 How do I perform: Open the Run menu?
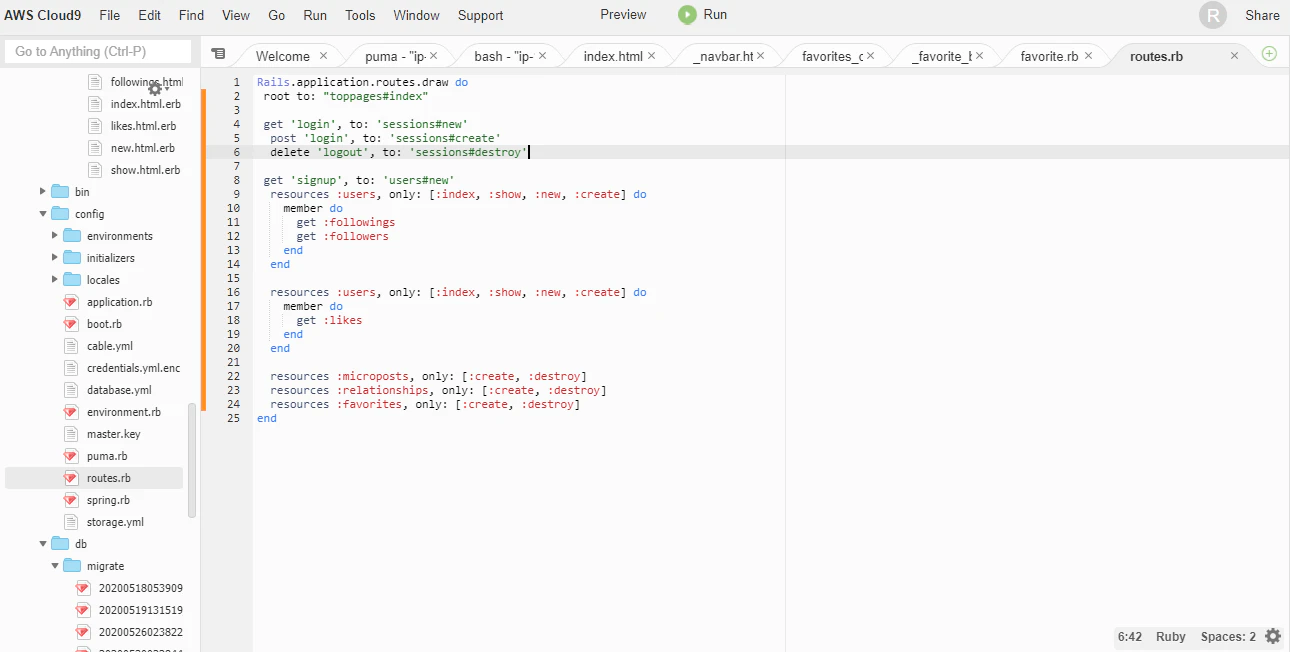click(x=315, y=15)
